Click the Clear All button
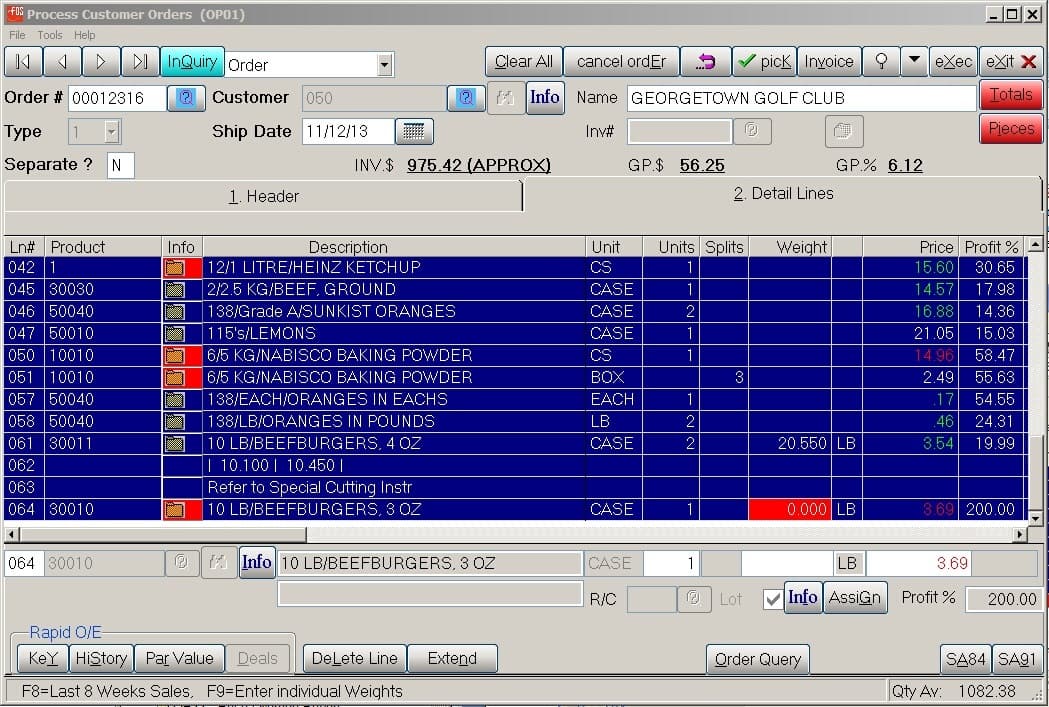This screenshot has height=707, width=1049. 524,62
